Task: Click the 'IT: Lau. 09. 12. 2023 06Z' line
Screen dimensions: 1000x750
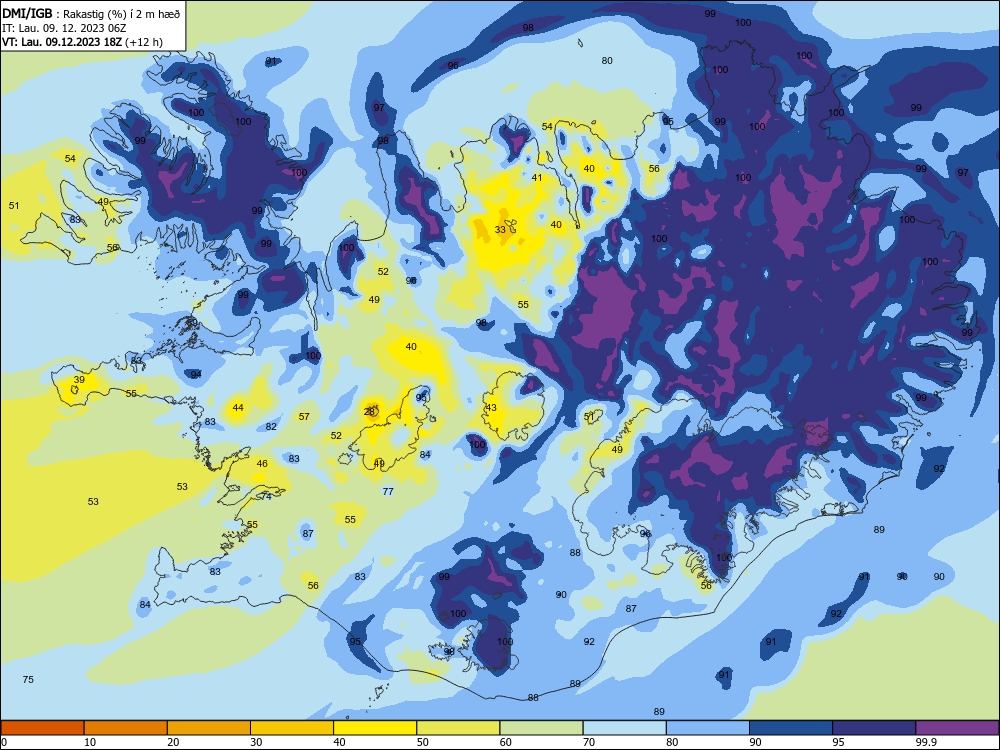Action: (x=64, y=29)
